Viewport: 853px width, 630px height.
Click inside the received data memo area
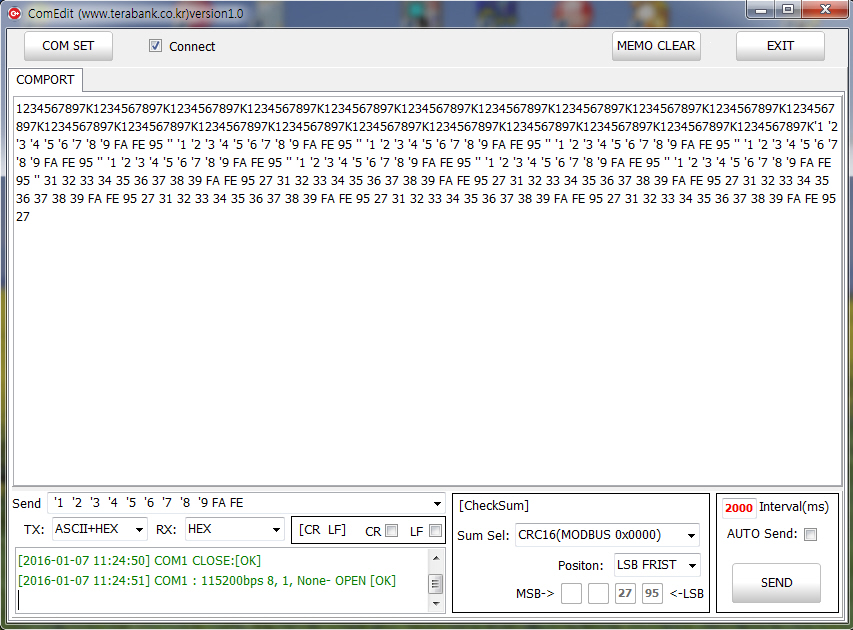[x=426, y=350]
